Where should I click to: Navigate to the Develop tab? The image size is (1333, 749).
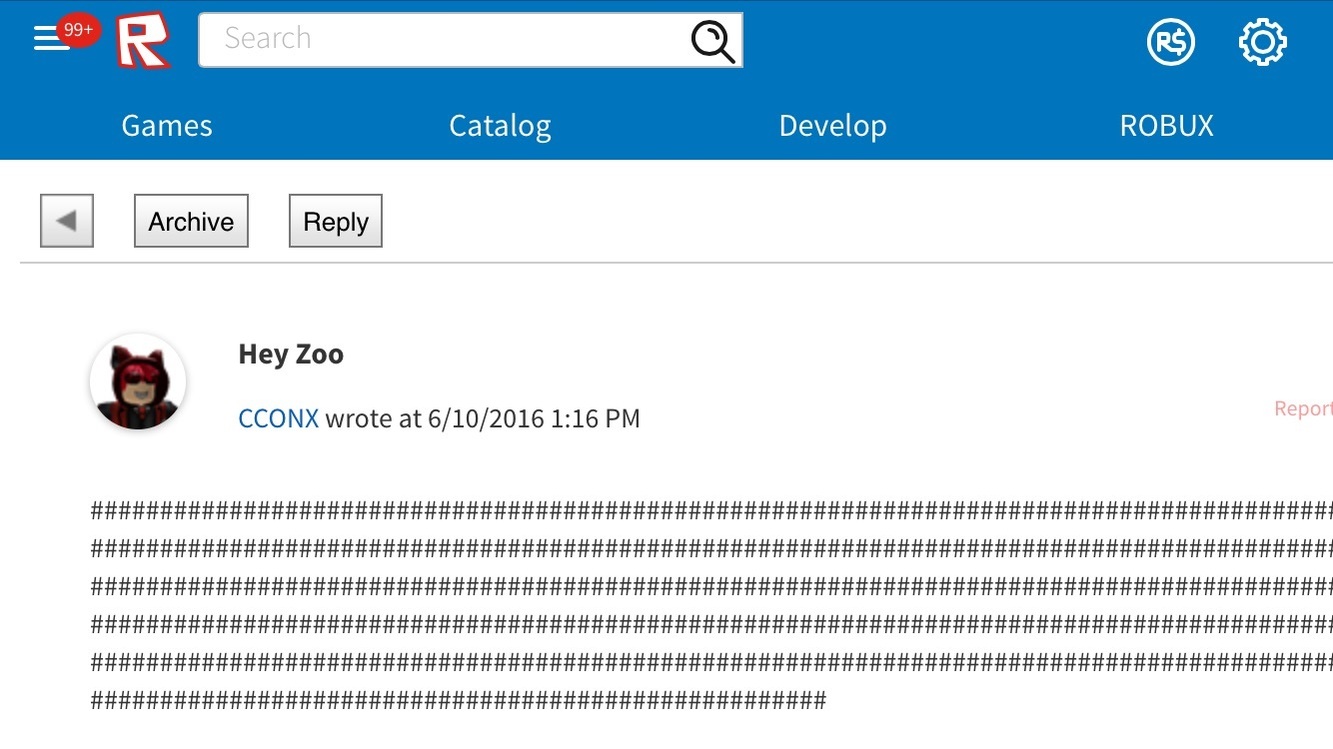(x=832, y=126)
